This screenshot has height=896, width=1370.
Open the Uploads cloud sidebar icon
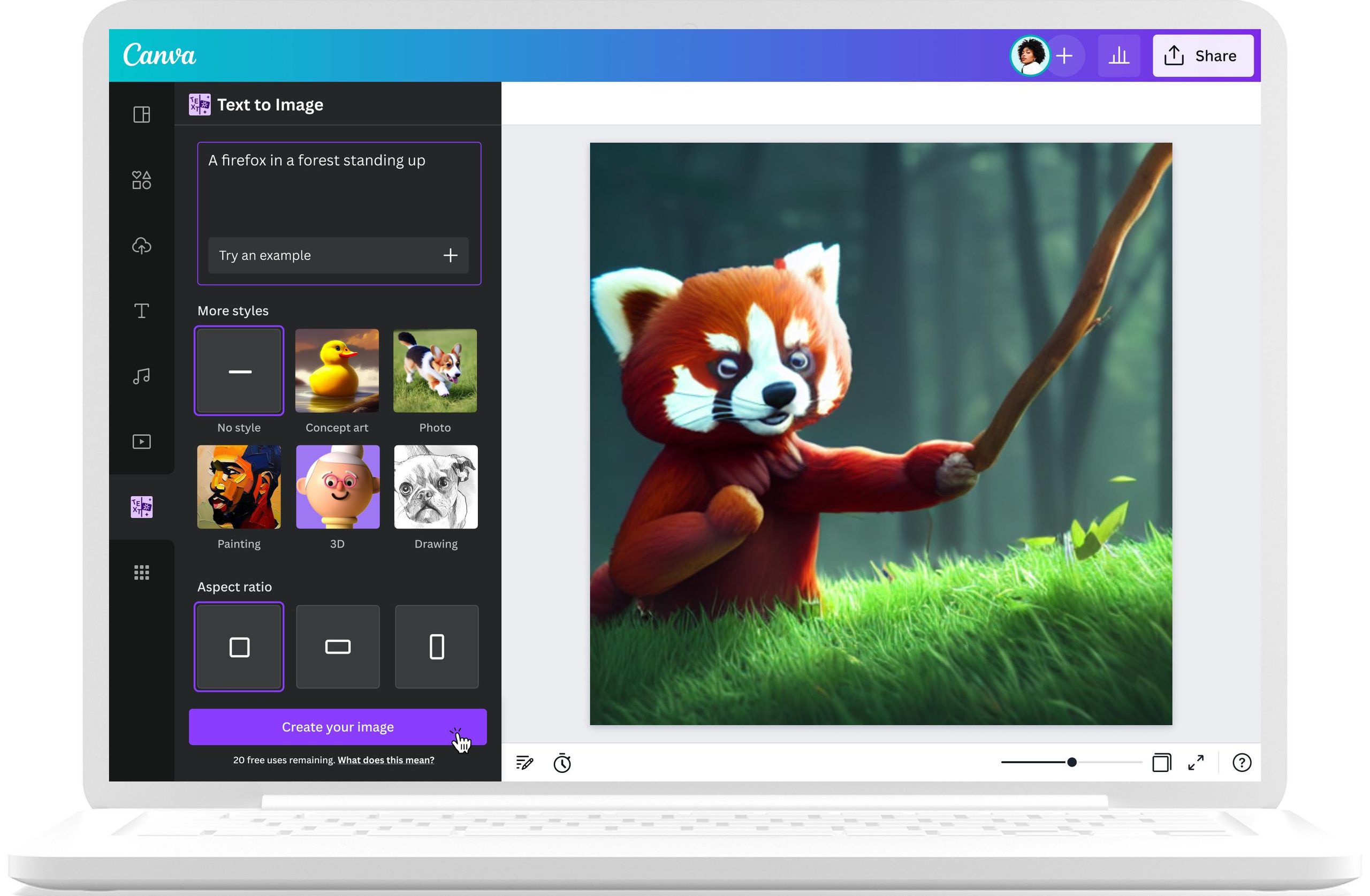click(x=142, y=246)
